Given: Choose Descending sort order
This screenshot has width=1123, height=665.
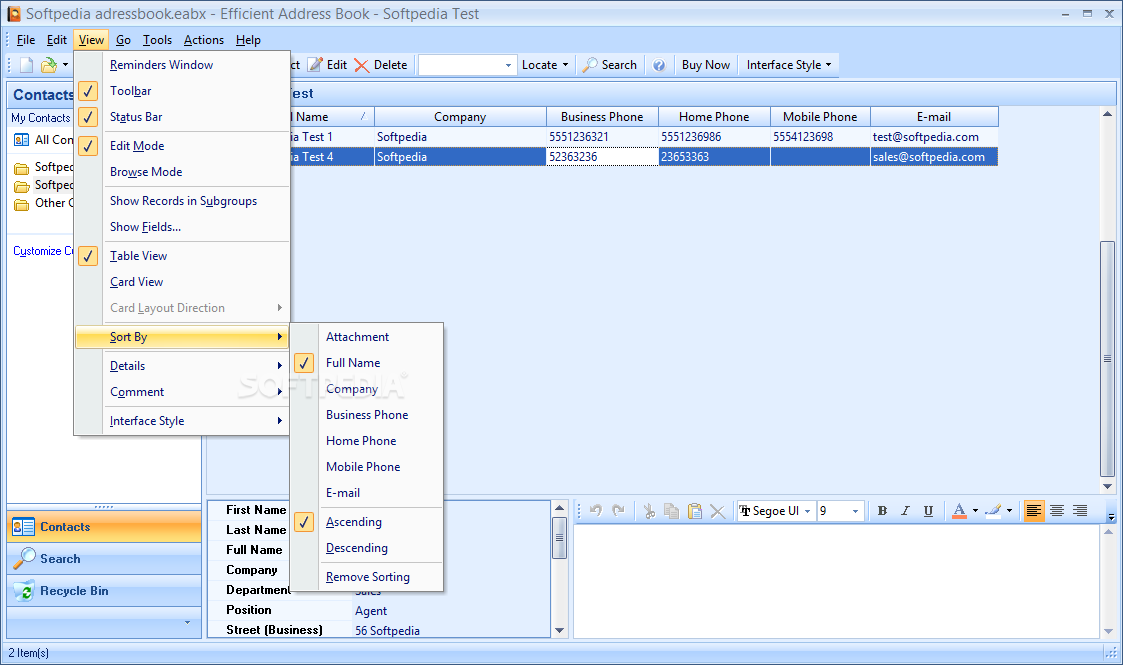Looking at the screenshot, I should [x=367, y=548].
